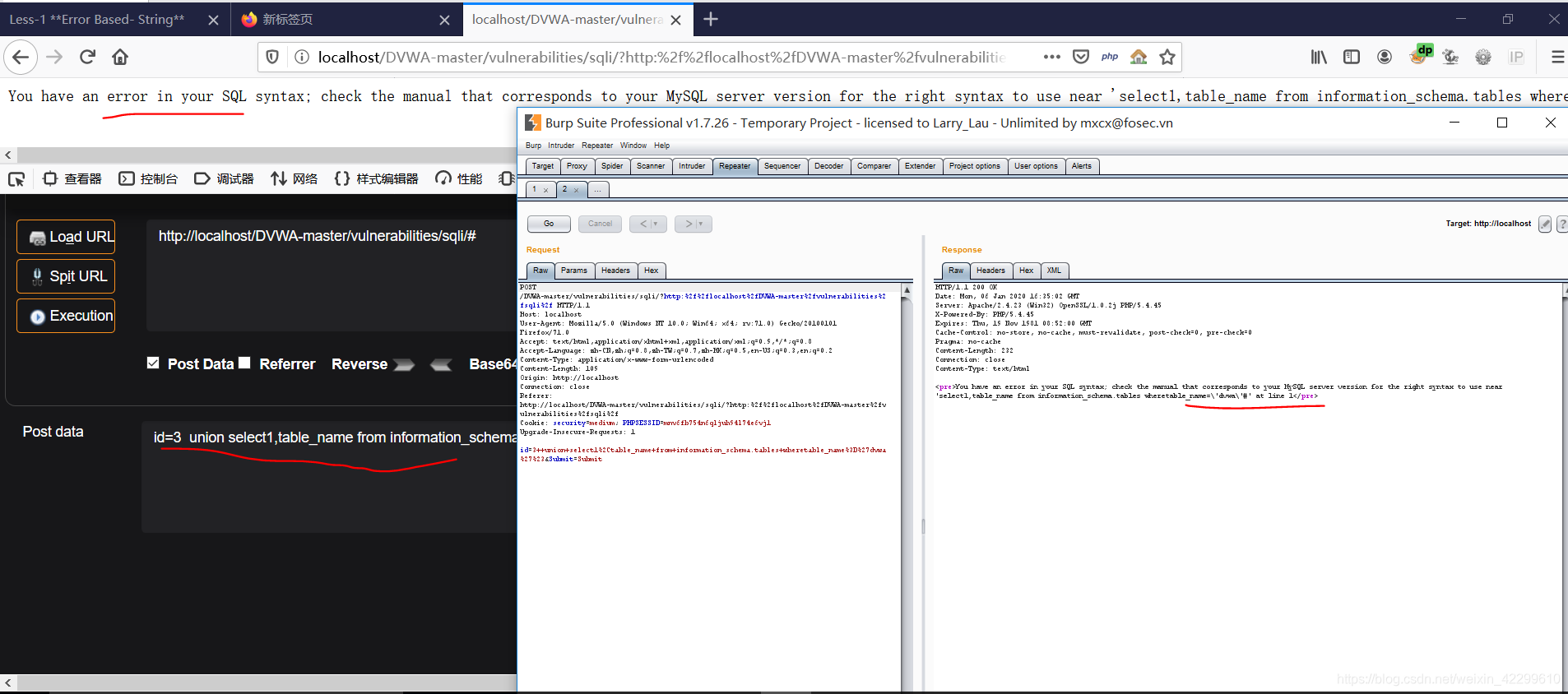
Task: Click the HackBar left arrow icon
Action: tap(441, 364)
